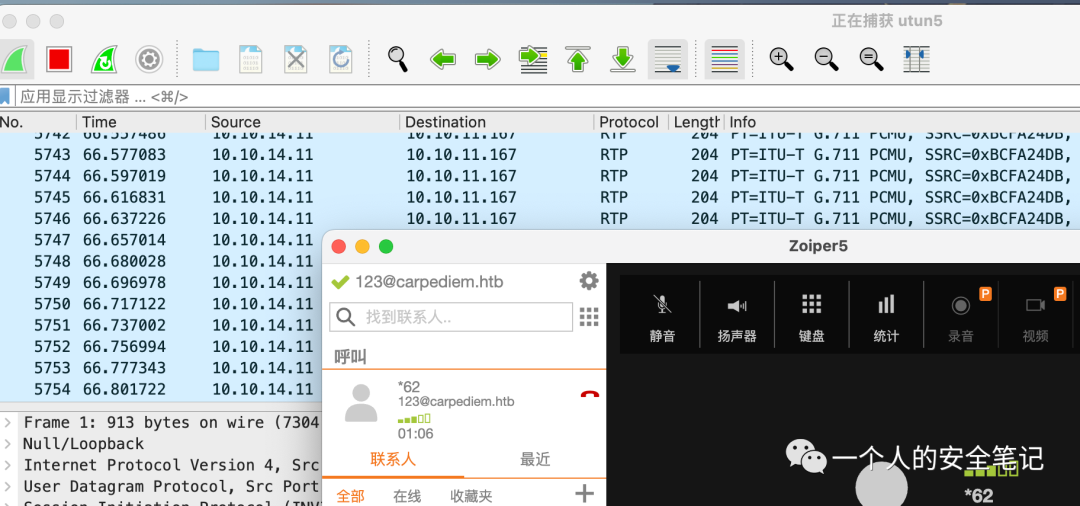Toggle the speaker in Zoiper
The width and height of the screenshot is (1080, 506).
(x=737, y=317)
